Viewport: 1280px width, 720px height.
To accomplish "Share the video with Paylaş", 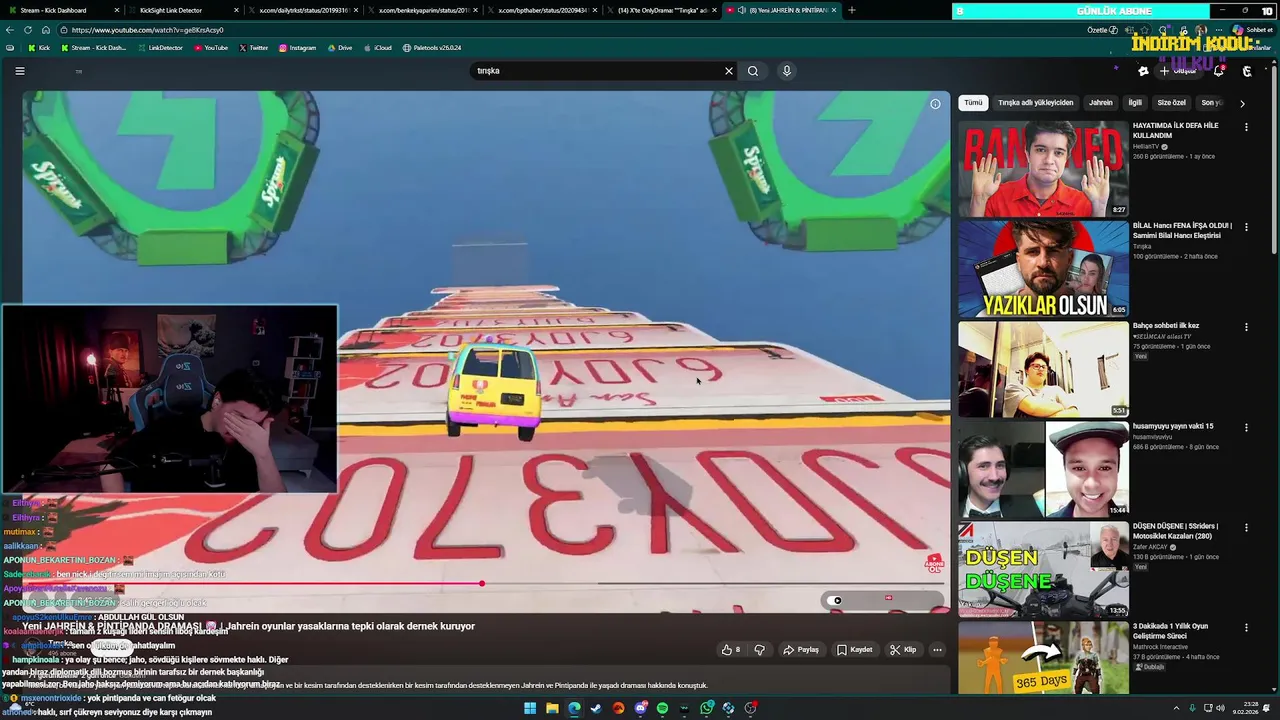I will pos(801,650).
